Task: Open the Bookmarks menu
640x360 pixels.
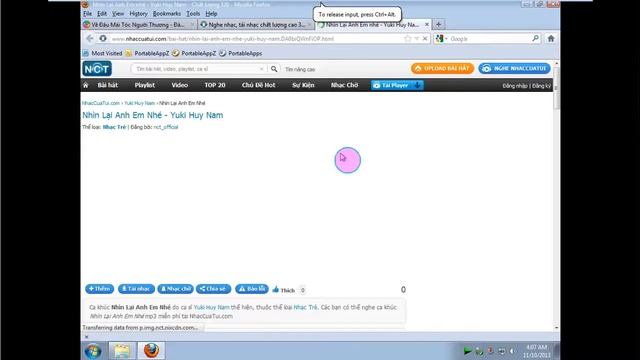Action: click(x=167, y=13)
